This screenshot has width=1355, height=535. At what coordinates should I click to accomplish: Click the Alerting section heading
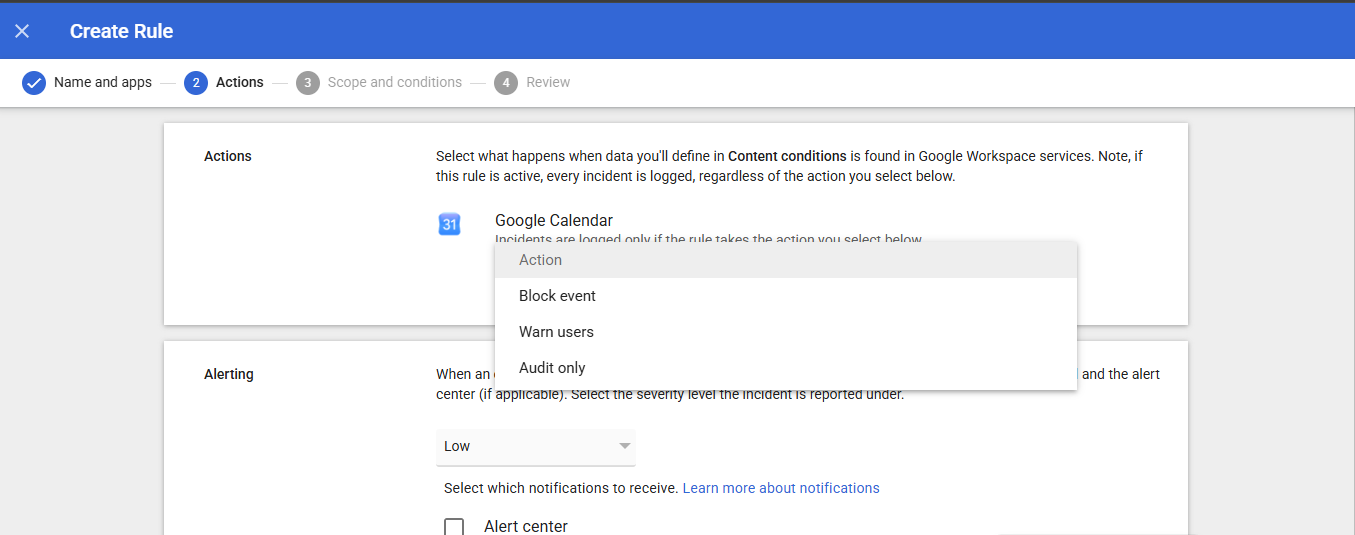229,374
